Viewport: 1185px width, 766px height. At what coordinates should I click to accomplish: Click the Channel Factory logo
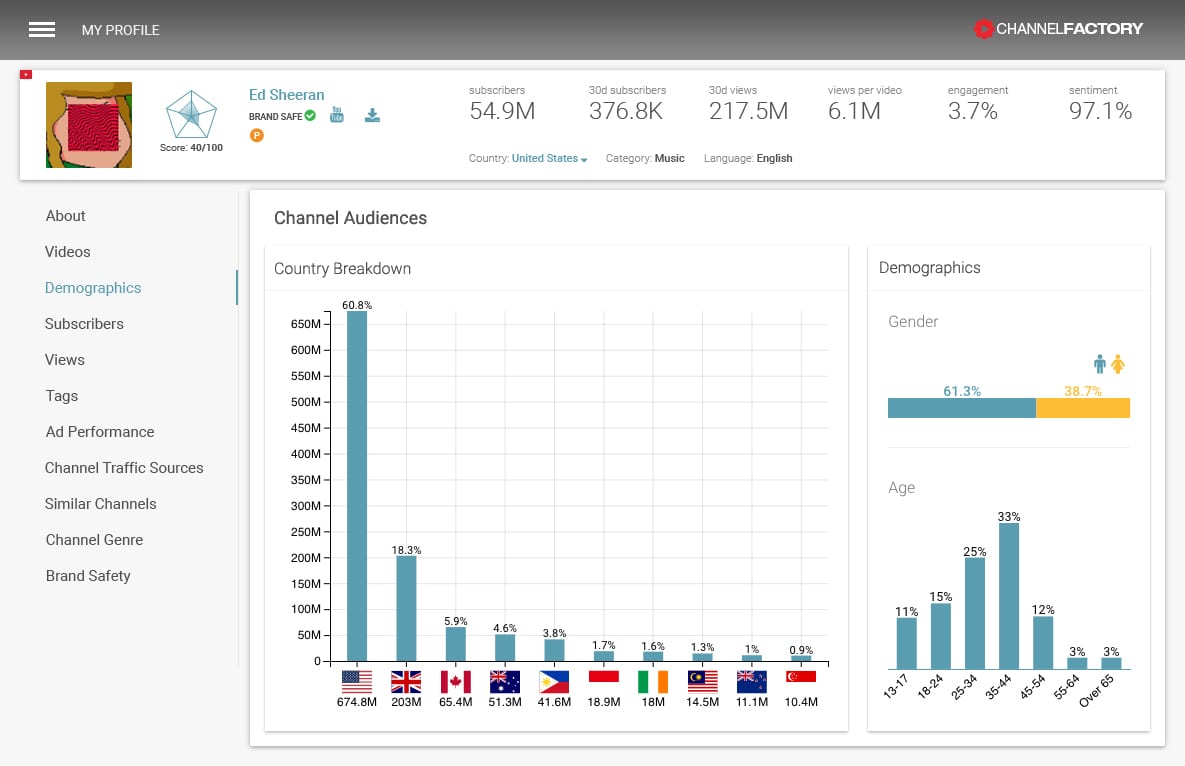[x=1058, y=29]
